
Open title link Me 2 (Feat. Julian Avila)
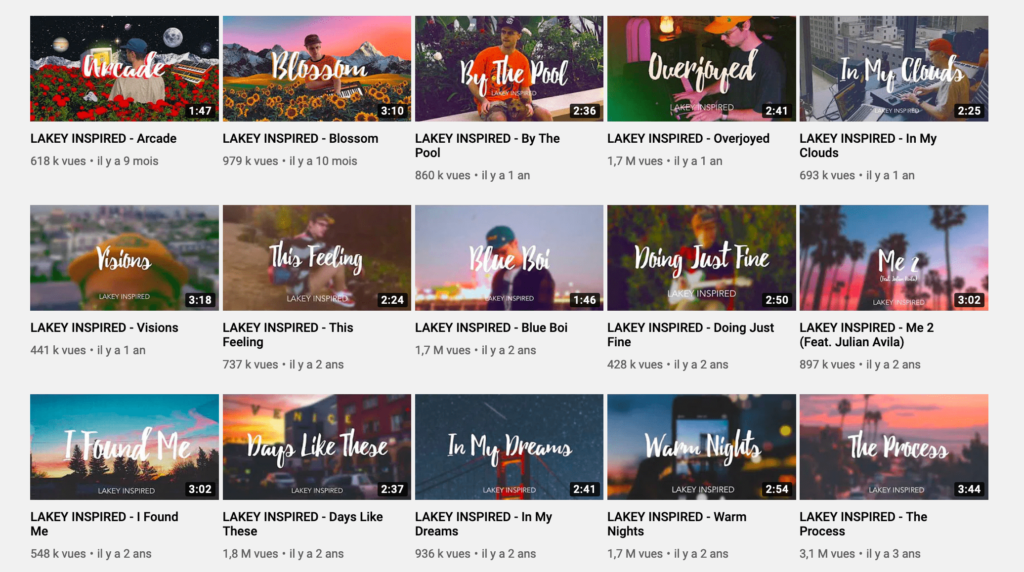867,335
